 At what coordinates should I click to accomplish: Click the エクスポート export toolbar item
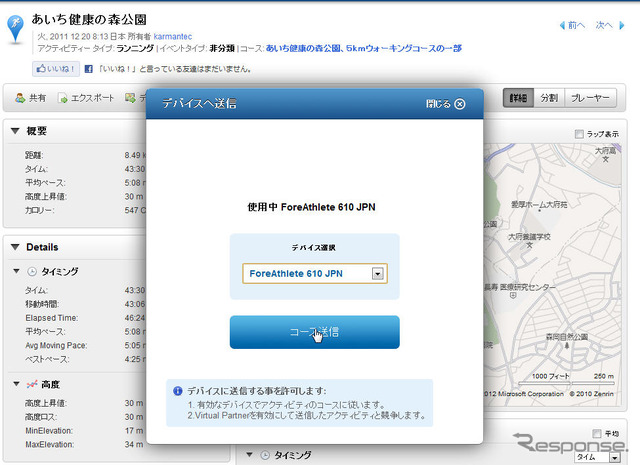(x=86, y=98)
